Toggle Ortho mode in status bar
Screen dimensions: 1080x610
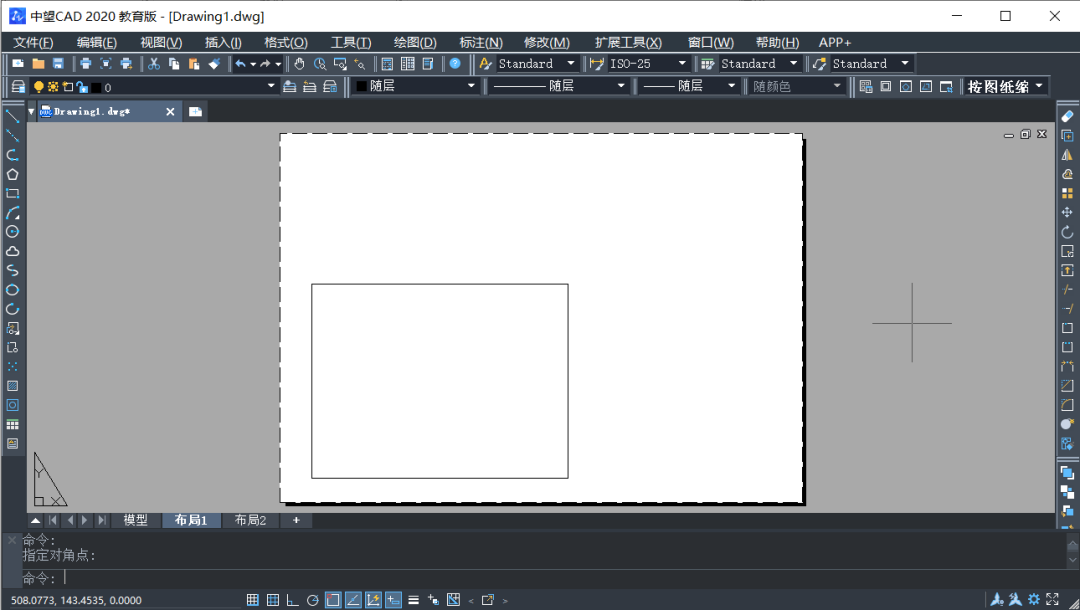(x=293, y=600)
